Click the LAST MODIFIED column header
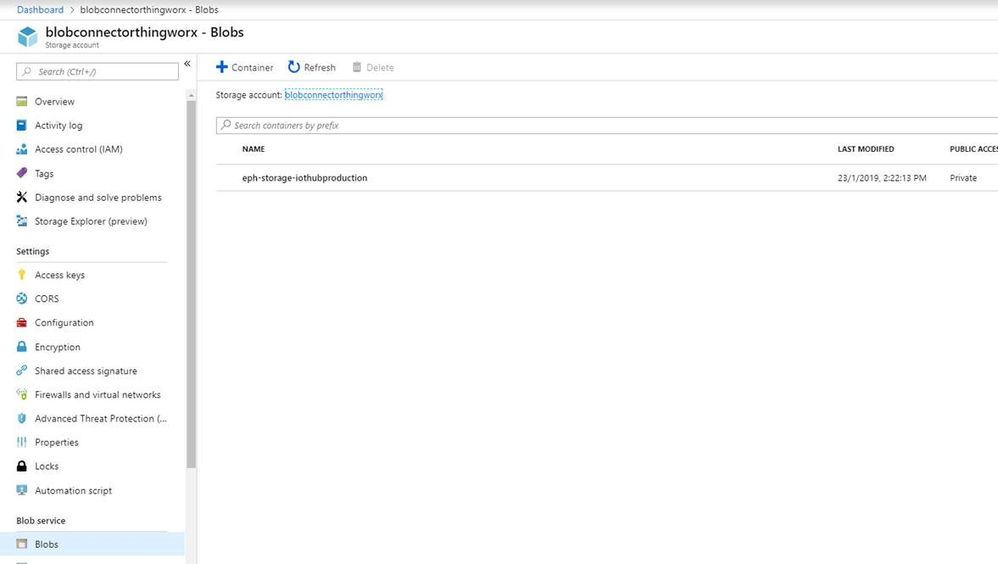The height and width of the screenshot is (564, 998). 866,149
